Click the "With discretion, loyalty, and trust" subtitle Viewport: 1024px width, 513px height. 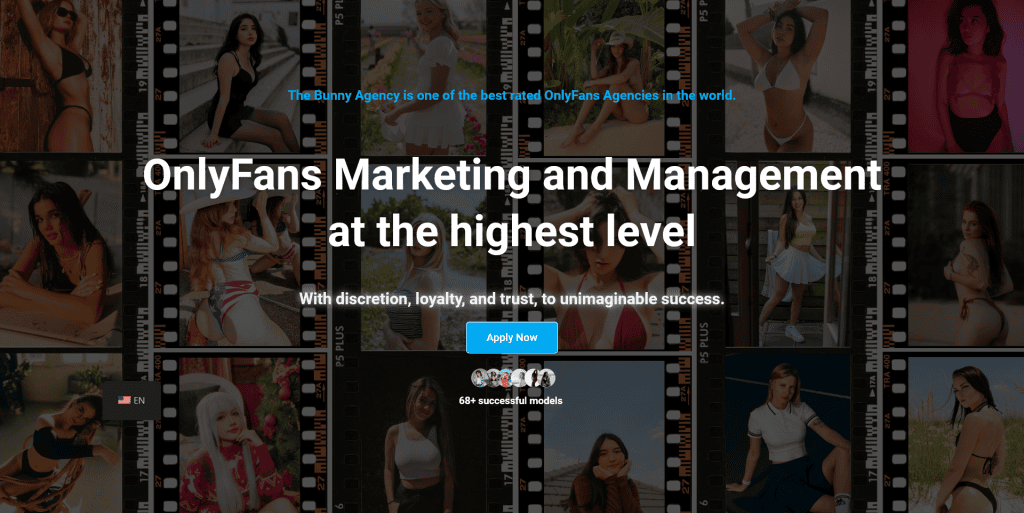point(511,299)
